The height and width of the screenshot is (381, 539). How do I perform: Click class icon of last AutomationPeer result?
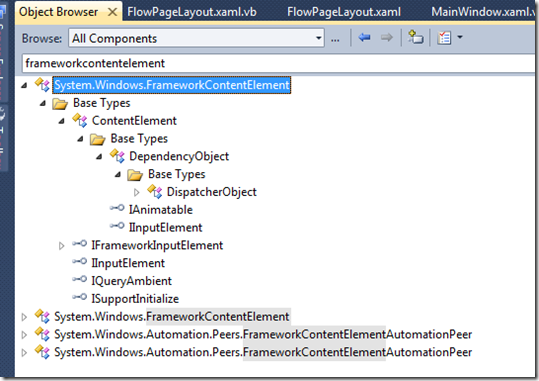(42, 352)
